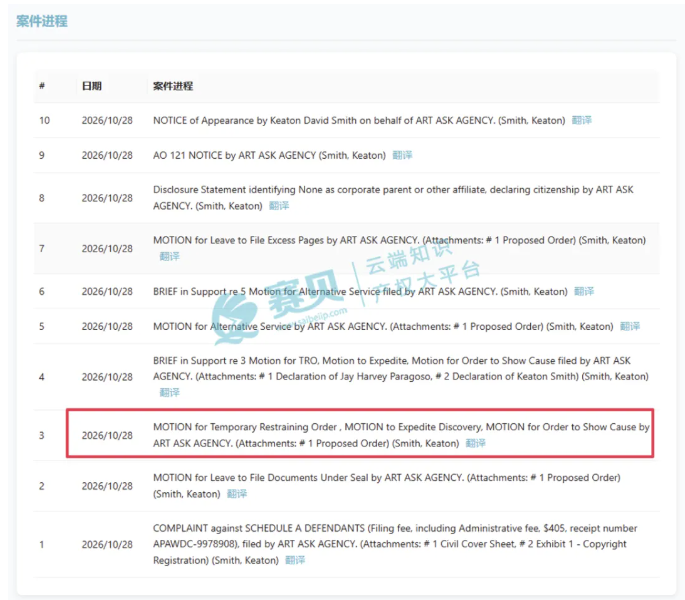
Task: Select the 案件进程 section heading
Action: click(42, 21)
